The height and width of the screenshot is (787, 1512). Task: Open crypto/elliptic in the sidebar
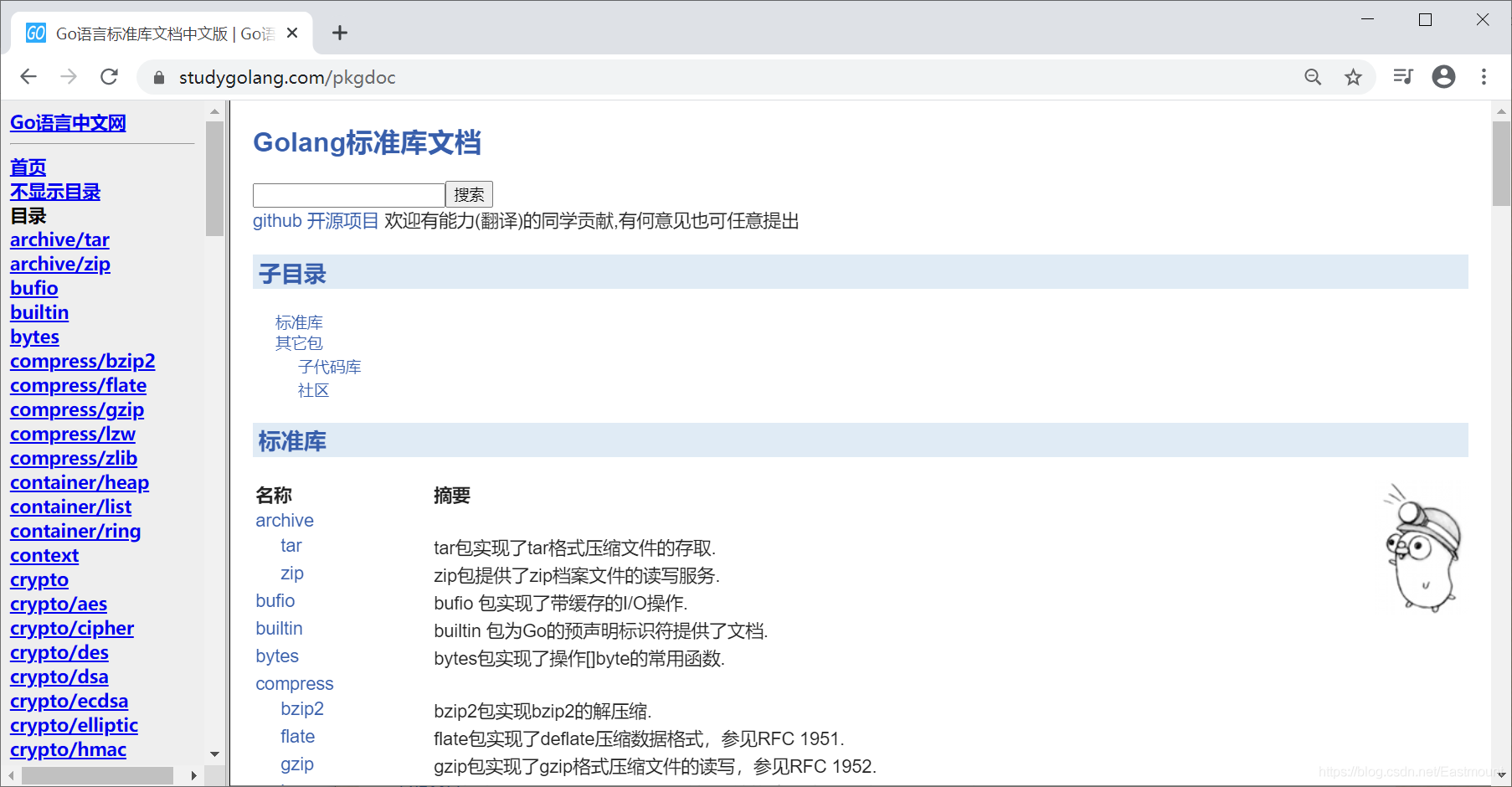75,726
